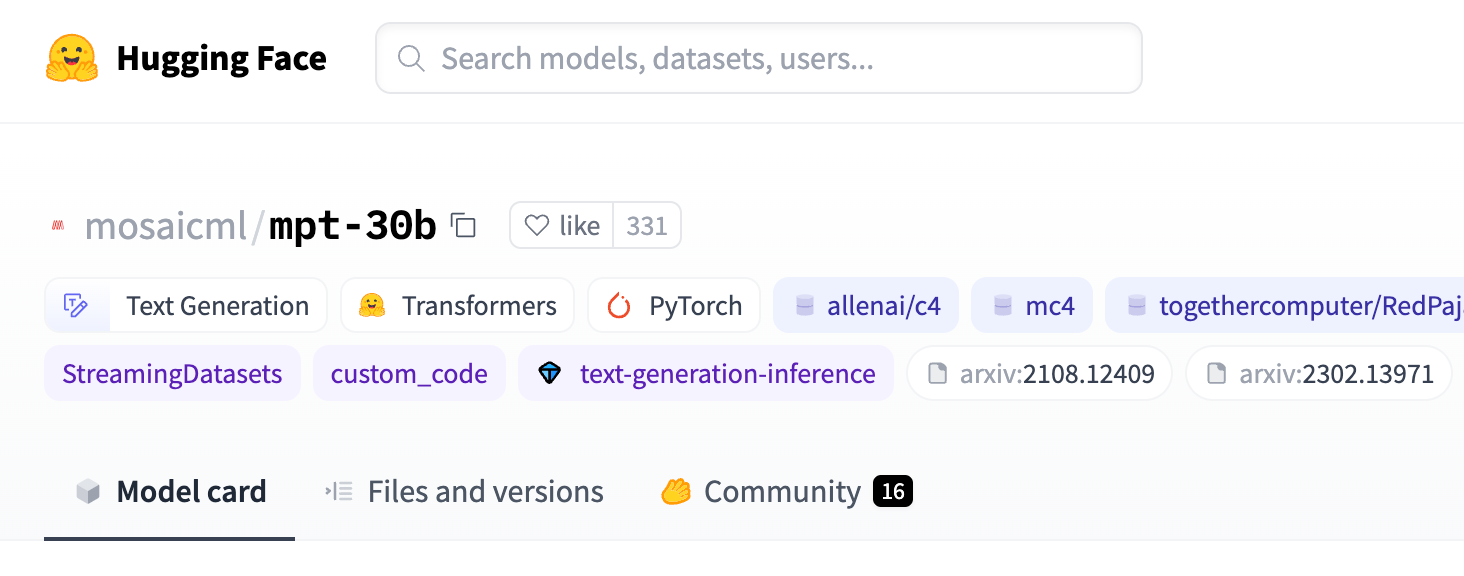Click the Transformers emoji icon

(372, 306)
